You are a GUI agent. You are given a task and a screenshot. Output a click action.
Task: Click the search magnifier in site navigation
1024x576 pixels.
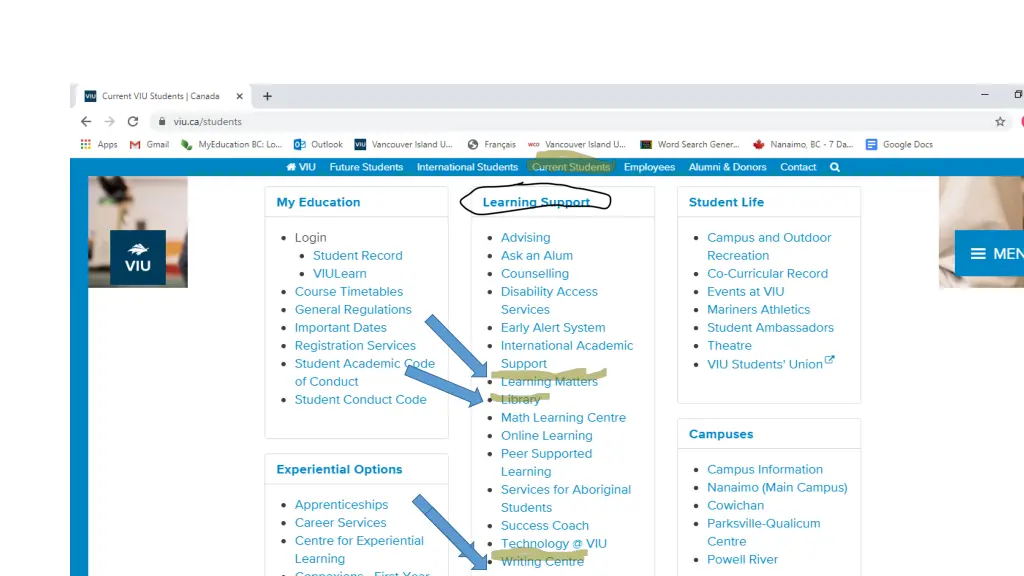tap(835, 167)
